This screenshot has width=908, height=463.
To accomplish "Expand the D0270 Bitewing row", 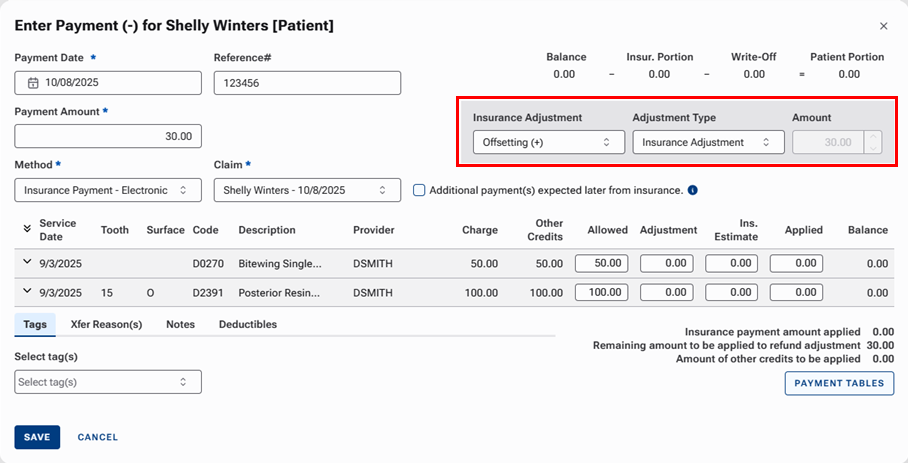I will click(27, 263).
